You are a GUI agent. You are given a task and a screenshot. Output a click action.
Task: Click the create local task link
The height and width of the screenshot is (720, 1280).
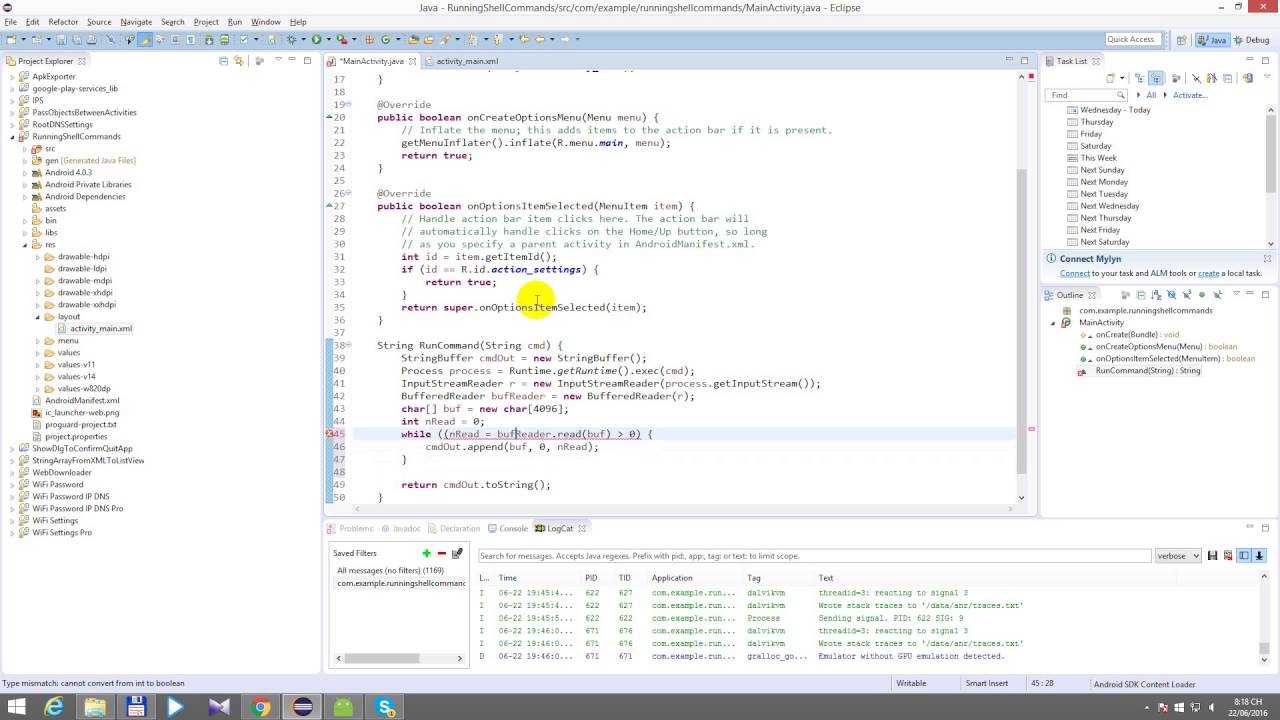[1209, 273]
